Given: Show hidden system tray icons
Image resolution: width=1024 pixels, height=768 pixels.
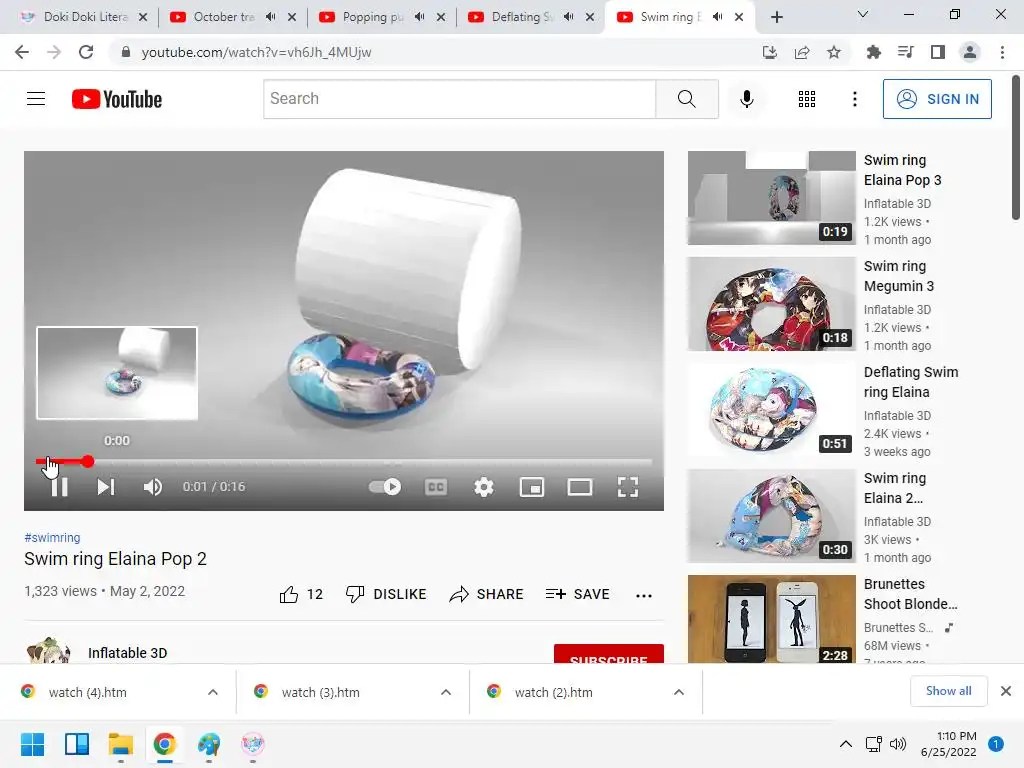Looking at the screenshot, I should pos(846,744).
